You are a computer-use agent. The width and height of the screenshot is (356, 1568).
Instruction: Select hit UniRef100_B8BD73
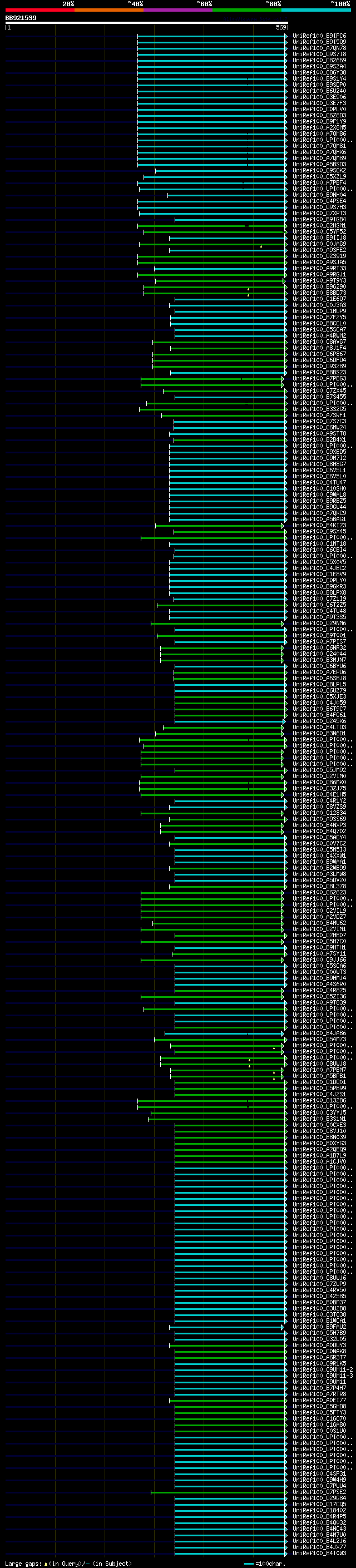click(x=319, y=293)
